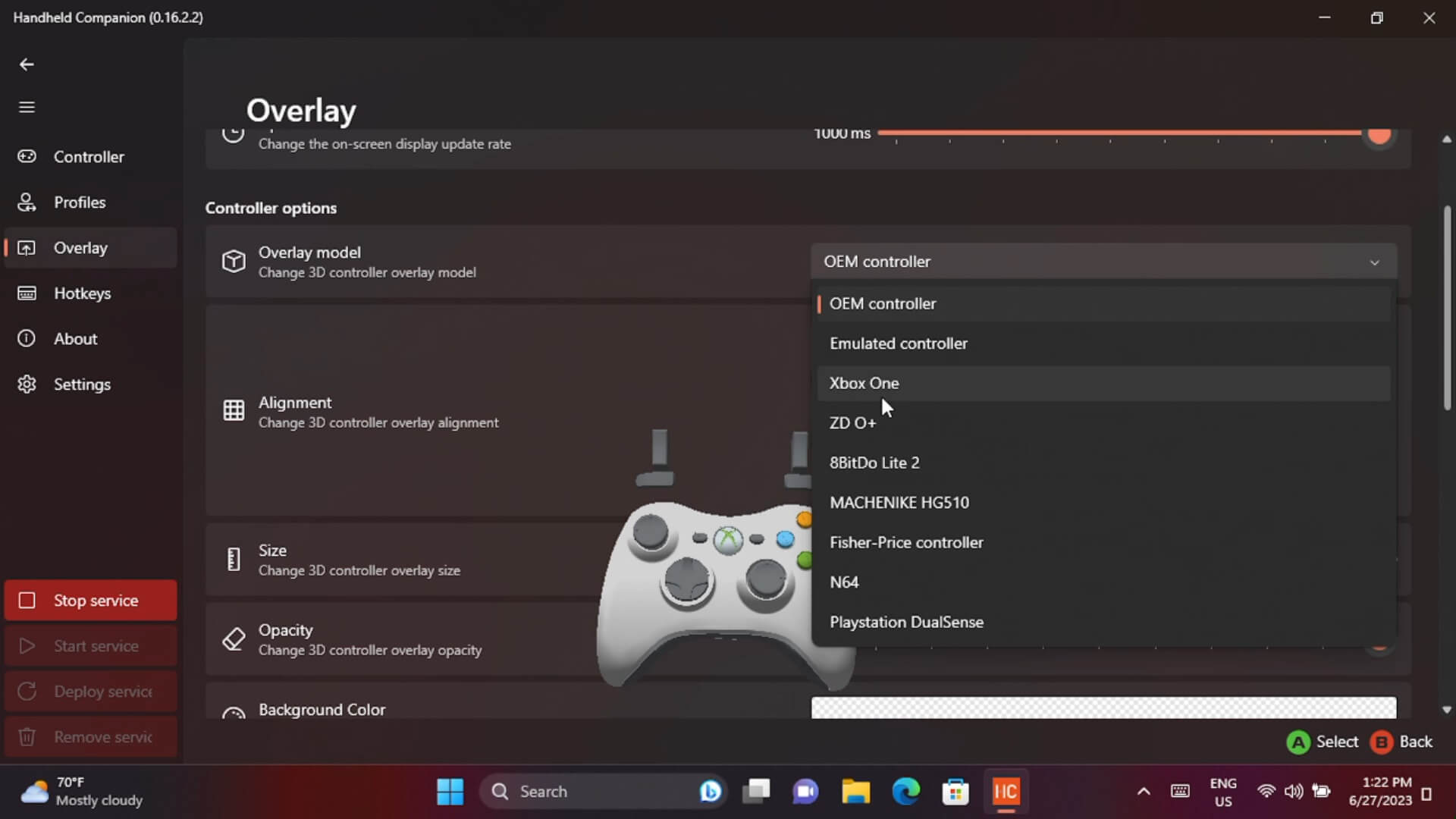Open Microsoft Edge from the taskbar
This screenshot has height=819, width=1456.
905,792
